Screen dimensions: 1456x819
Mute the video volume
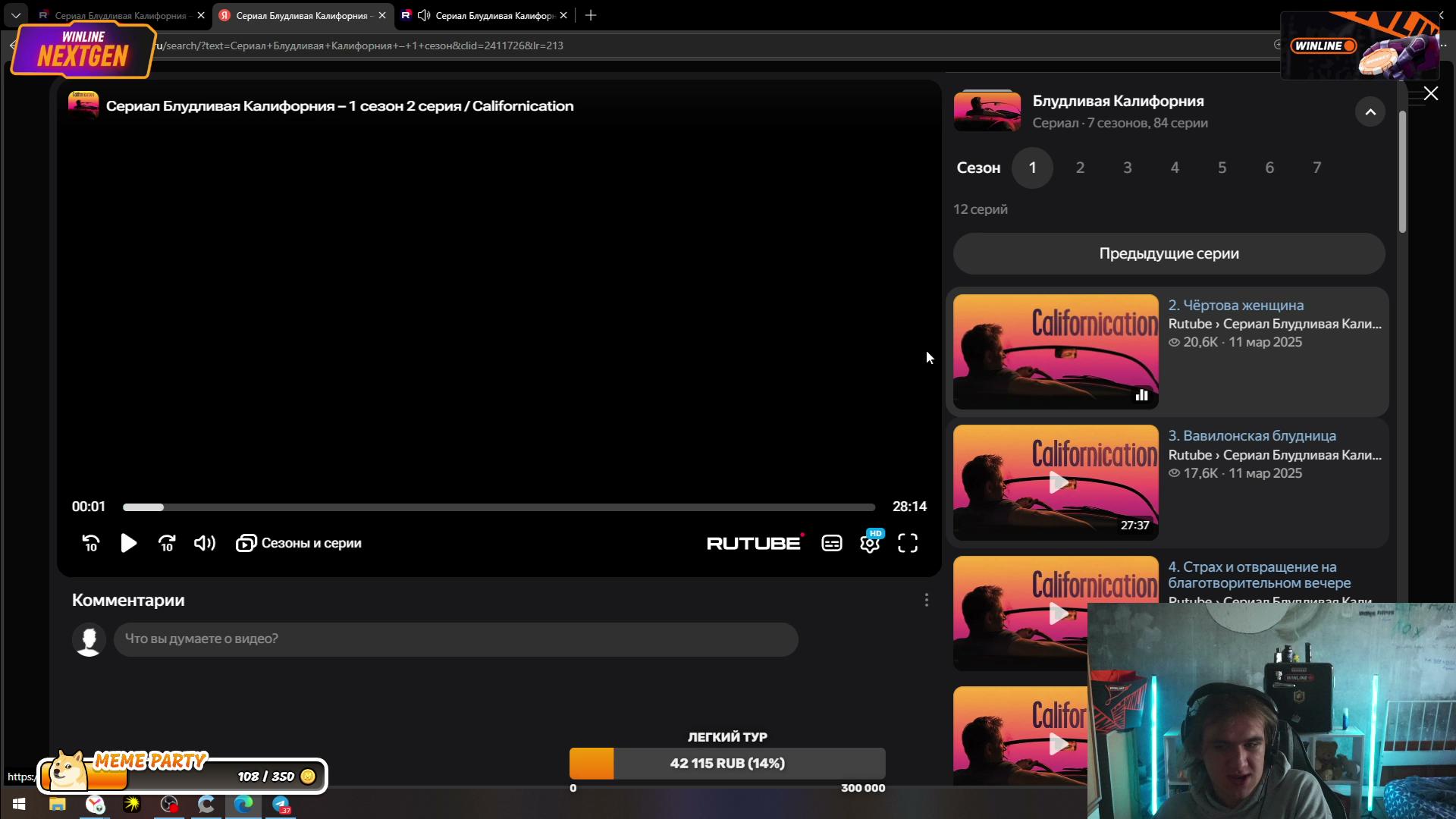(x=205, y=543)
